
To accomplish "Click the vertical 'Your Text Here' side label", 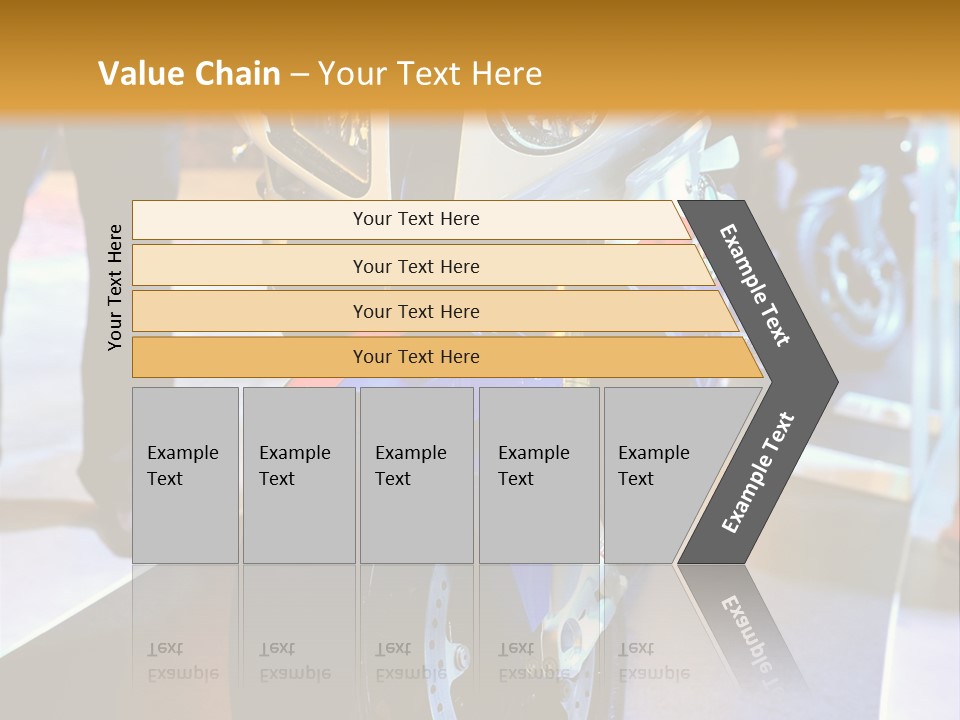I will 114,287.
